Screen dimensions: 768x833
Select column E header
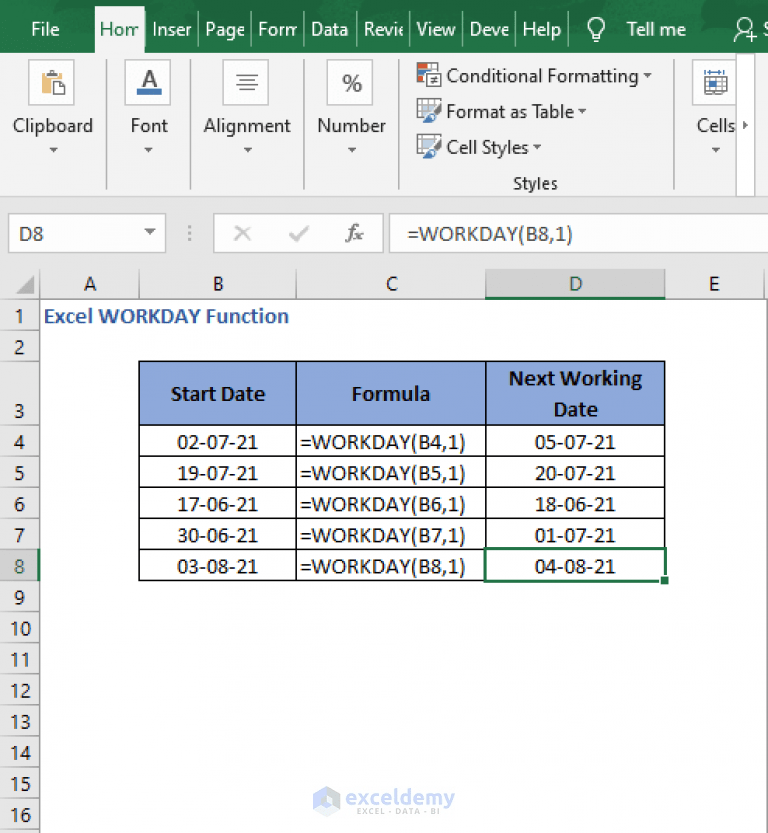[714, 284]
